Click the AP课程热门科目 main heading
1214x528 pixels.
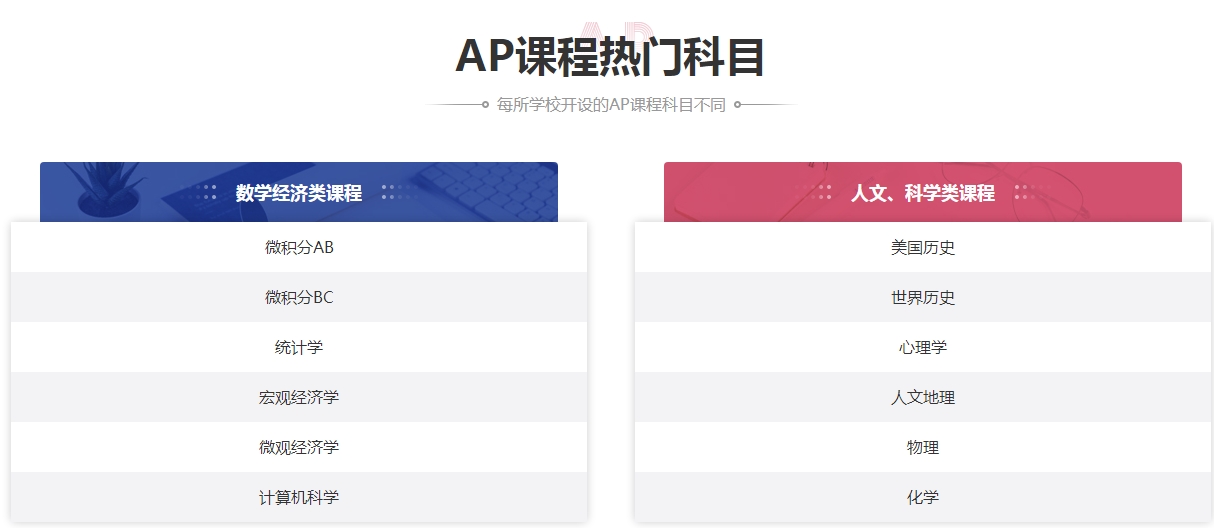[x=610, y=56]
